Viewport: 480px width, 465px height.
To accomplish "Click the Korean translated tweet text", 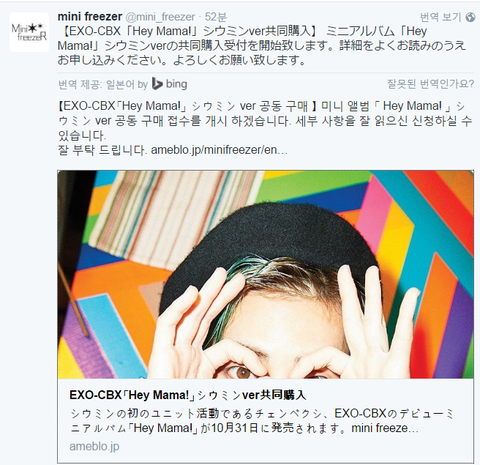I will (x=265, y=128).
